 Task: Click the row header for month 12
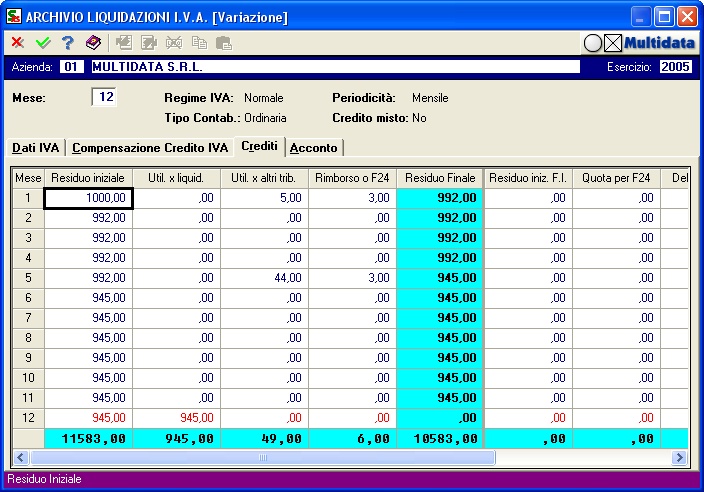coord(28,418)
